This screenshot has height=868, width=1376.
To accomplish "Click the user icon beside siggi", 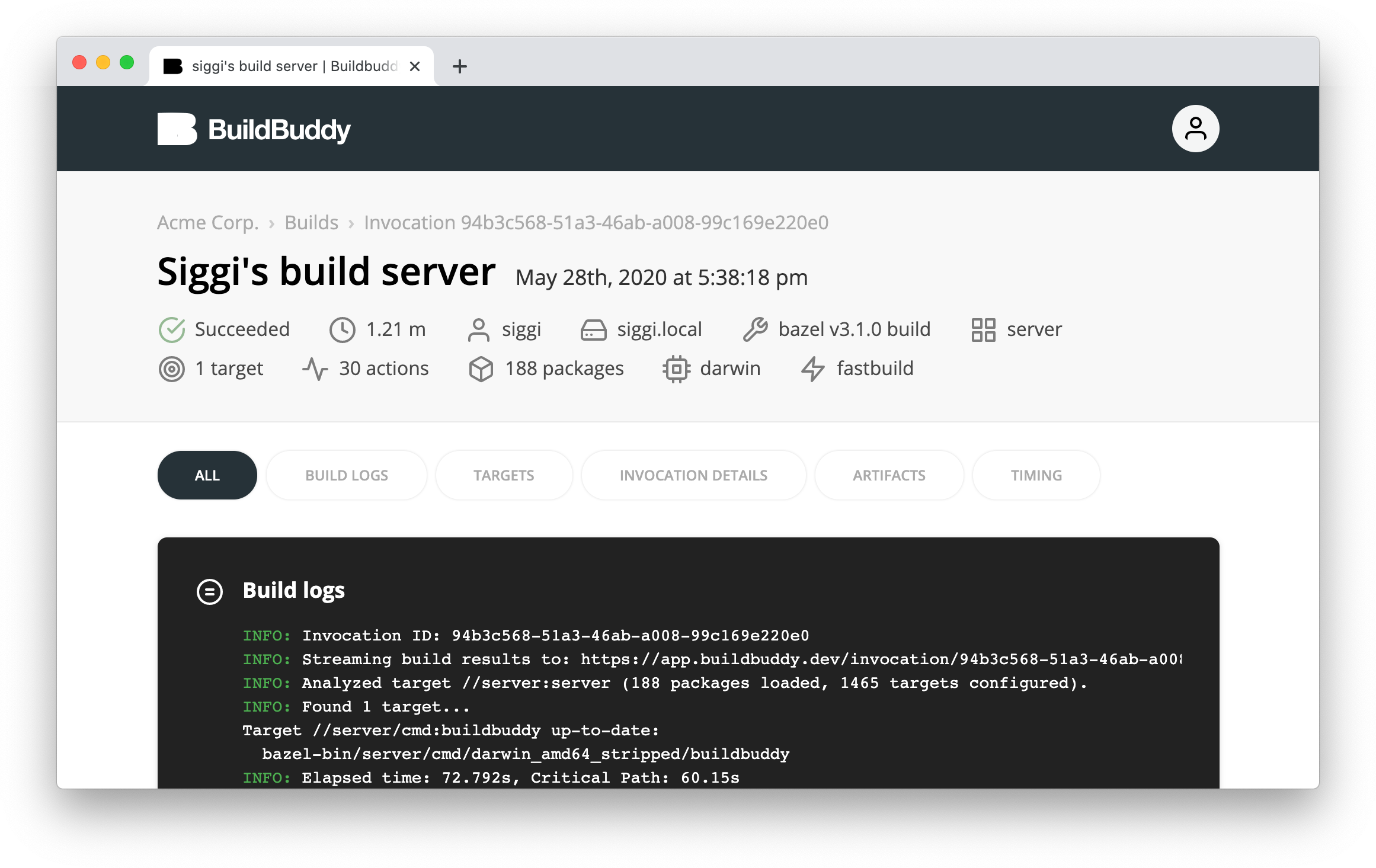I will pos(478,329).
